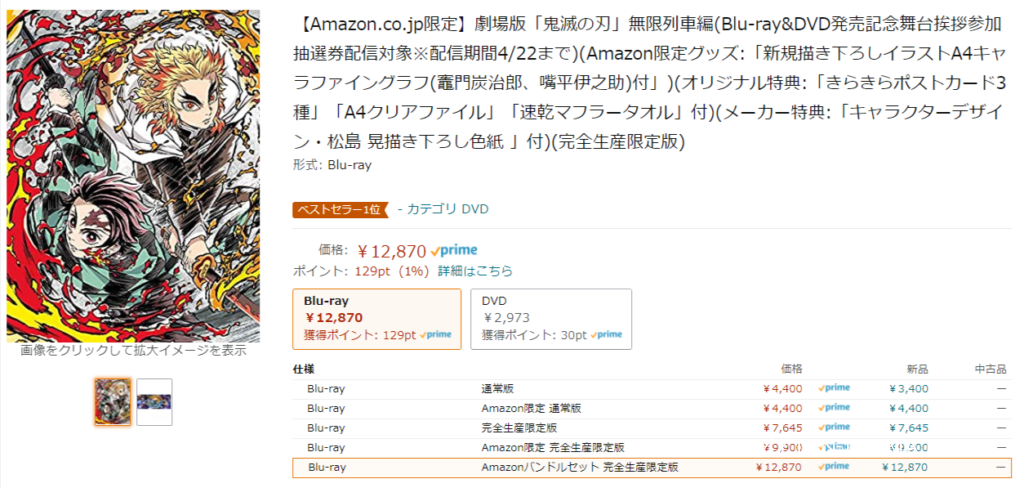
Task: Open new offers priced ¥12,870
Action: click(904, 467)
